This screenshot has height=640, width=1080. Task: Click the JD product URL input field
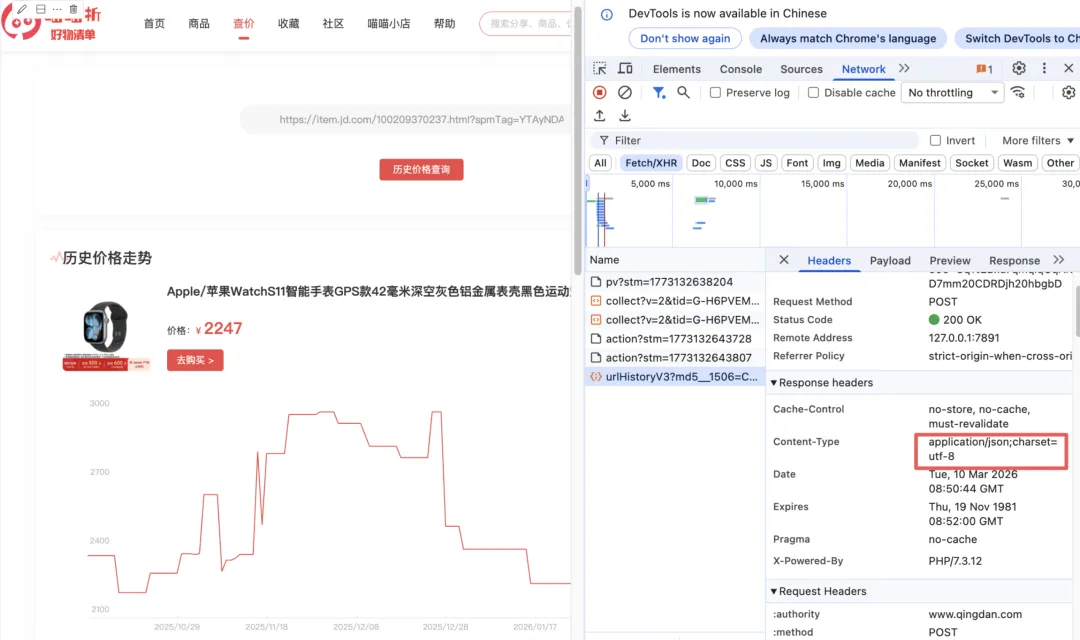pyautogui.click(x=406, y=120)
